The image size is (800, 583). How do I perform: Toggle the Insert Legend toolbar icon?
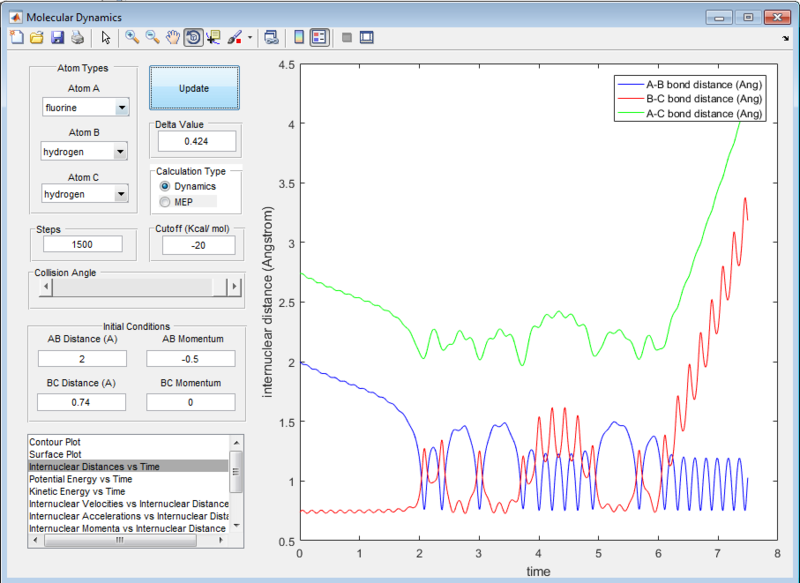318,38
